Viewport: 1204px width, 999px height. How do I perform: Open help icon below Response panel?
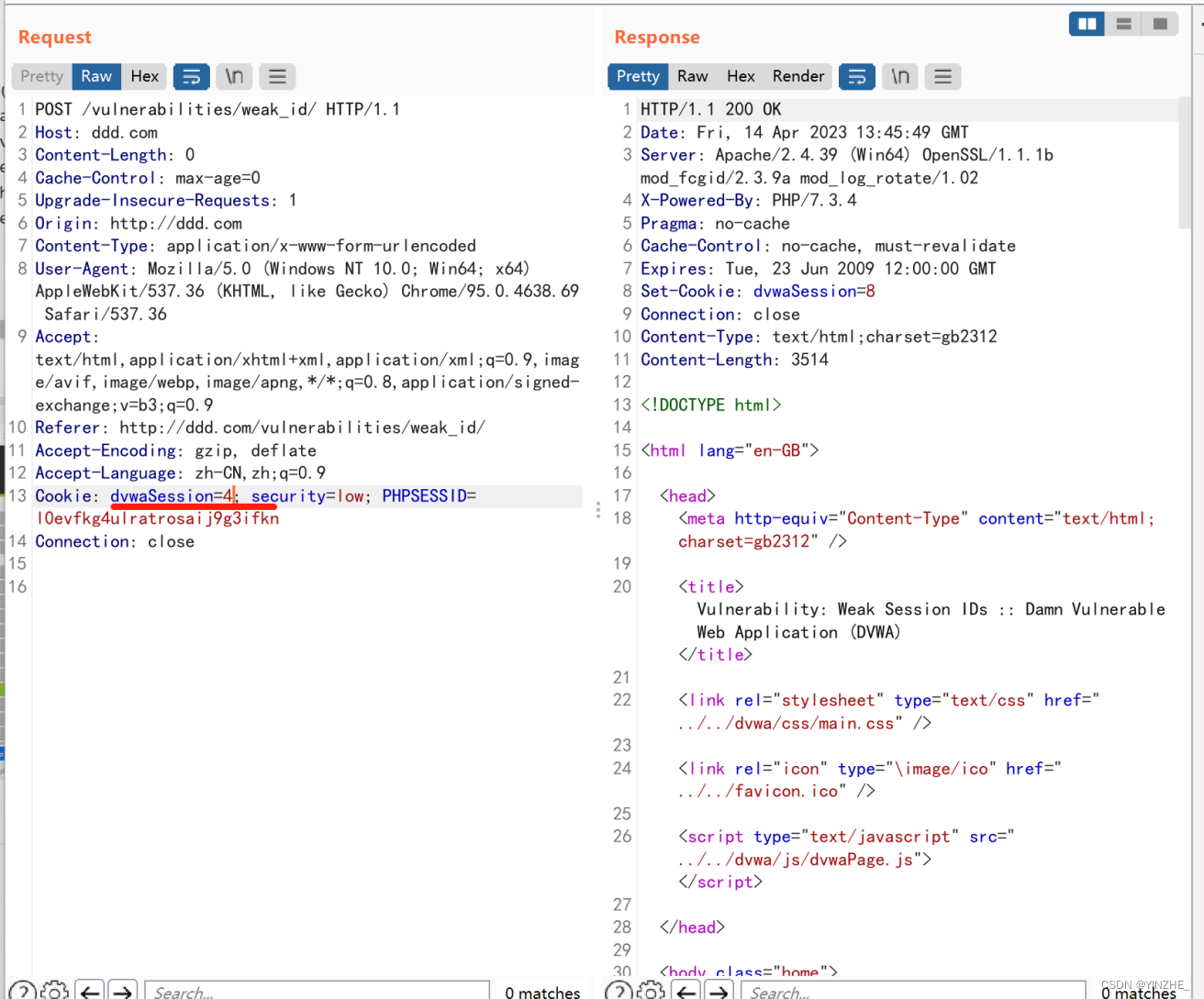pos(619,991)
